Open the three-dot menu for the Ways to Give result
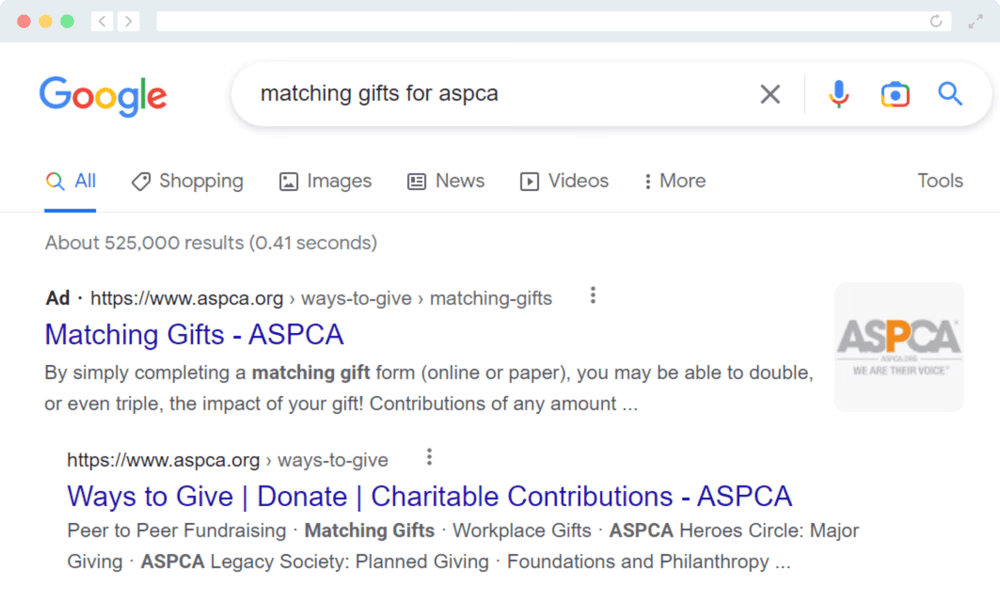The height and width of the screenshot is (598, 1000). (428, 456)
